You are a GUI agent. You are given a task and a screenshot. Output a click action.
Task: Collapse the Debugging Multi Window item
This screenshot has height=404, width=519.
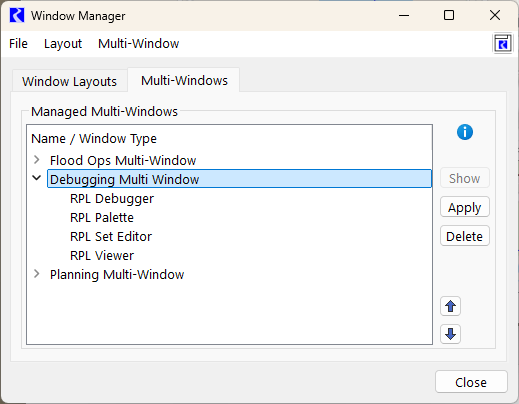(37, 178)
